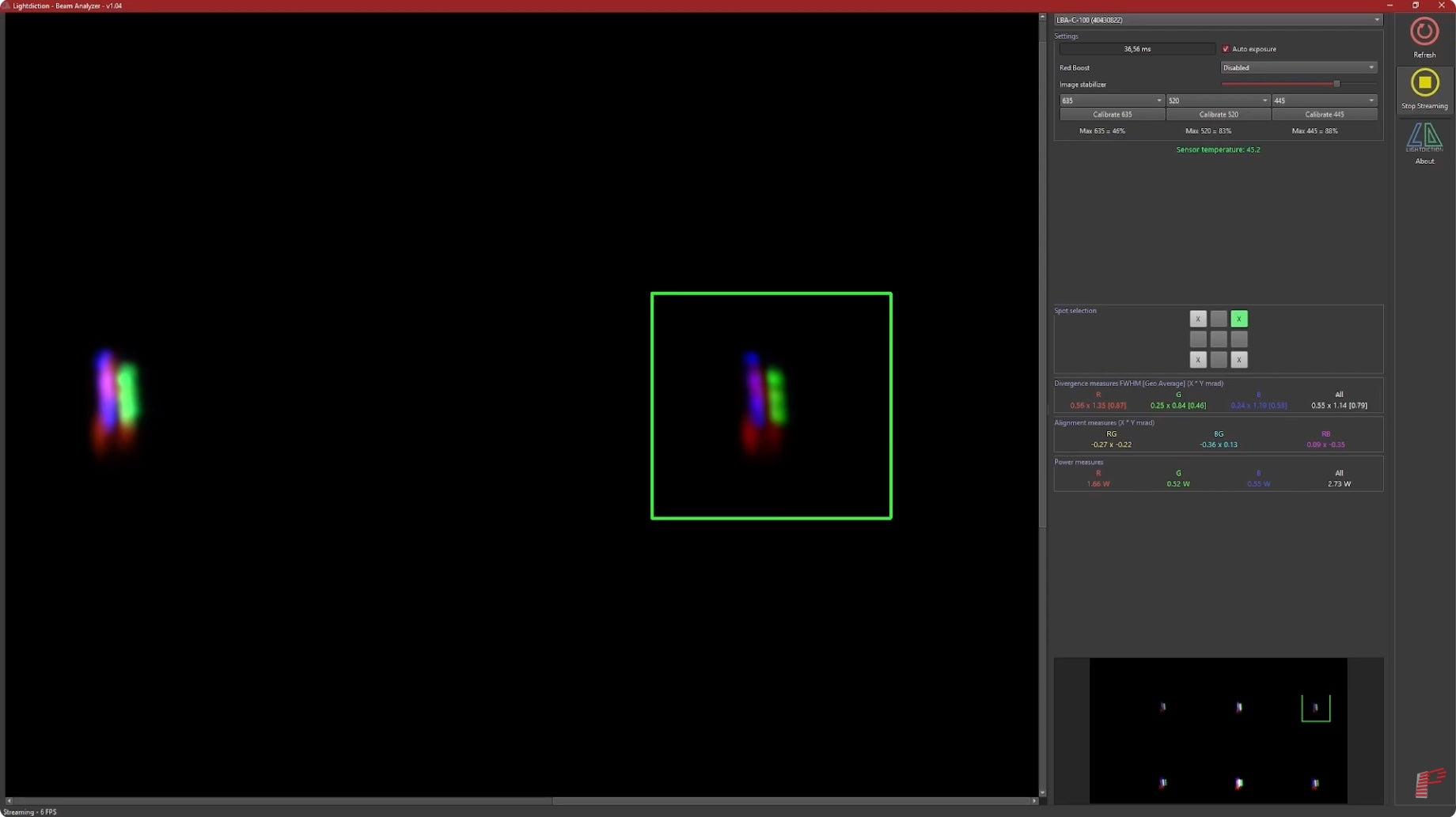Select the middle-left spot selection square
Viewport: 1456px width, 817px height.
1198,339
